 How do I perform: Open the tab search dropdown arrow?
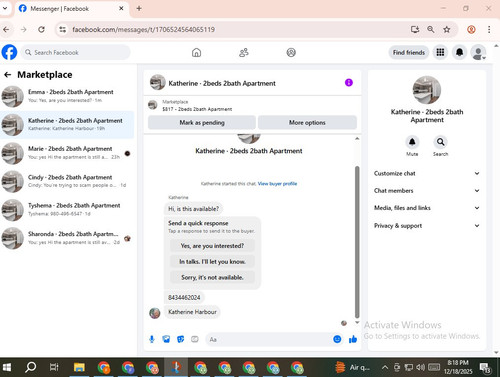click(5, 8)
